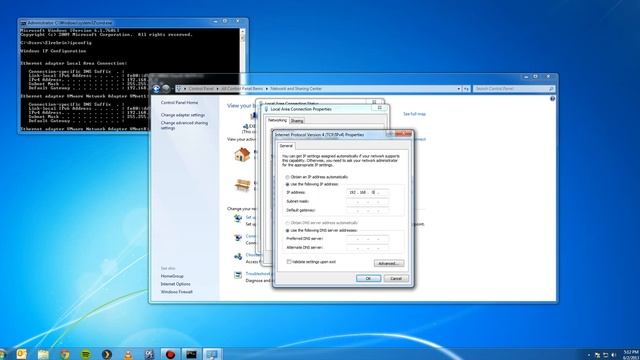Click Control Panel breadcrumb segment
640x360 pixels.
201,89
